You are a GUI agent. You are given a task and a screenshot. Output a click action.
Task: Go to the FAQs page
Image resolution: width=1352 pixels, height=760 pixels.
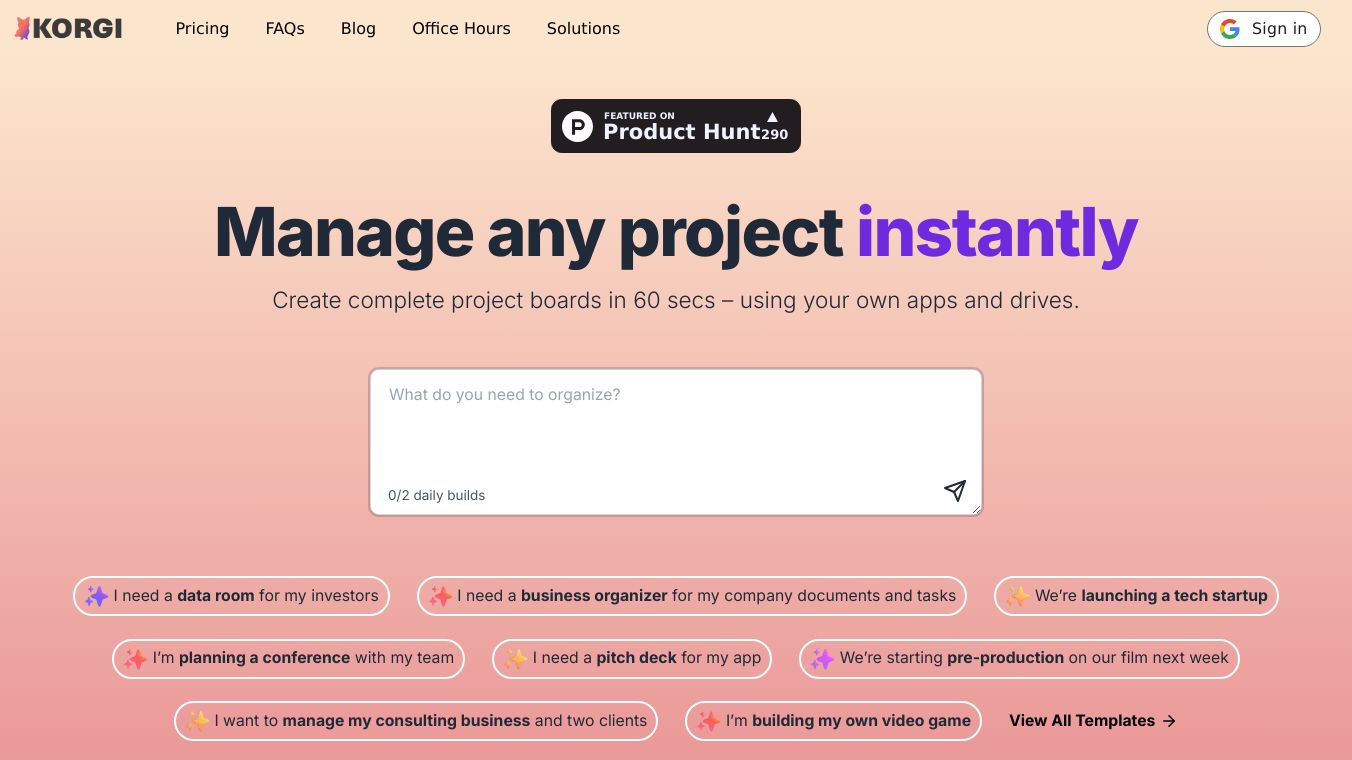coord(285,29)
